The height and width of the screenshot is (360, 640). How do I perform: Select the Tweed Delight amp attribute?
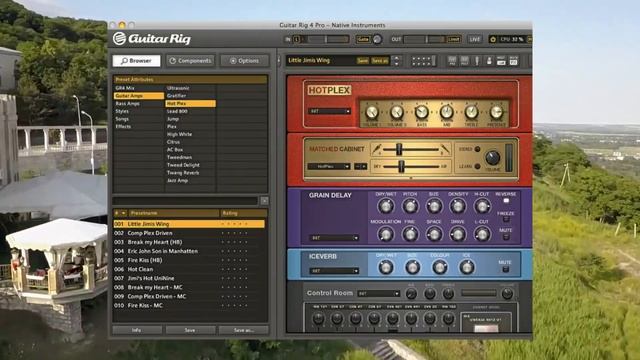190,165
